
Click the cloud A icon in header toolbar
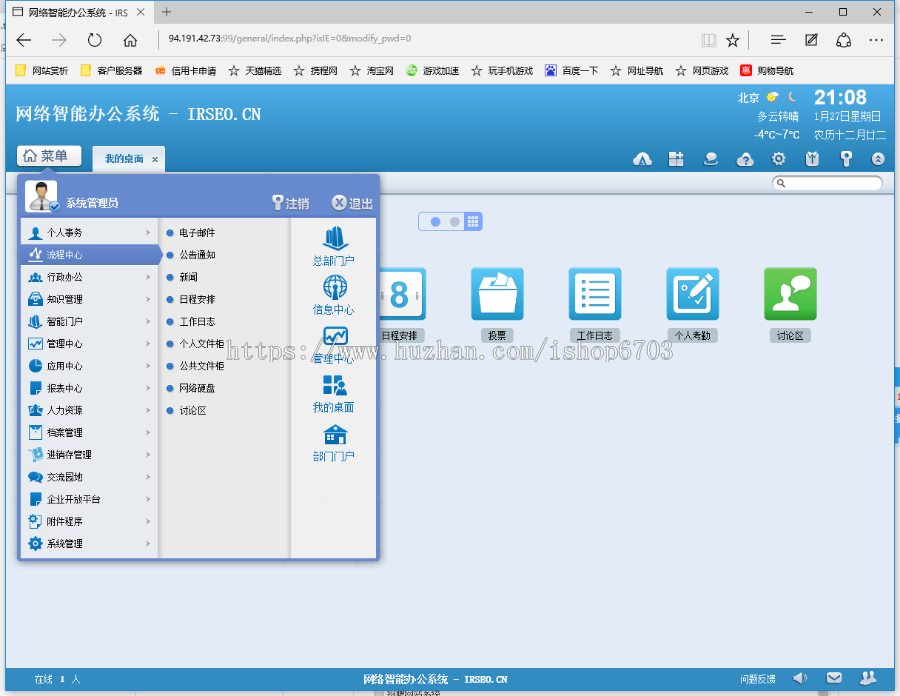[x=642, y=159]
